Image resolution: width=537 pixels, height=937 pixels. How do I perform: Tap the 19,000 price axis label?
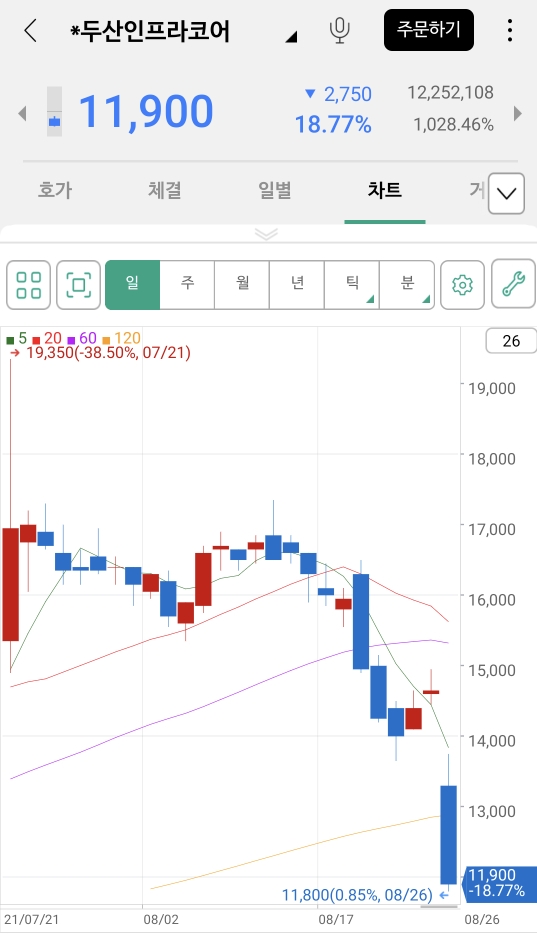[492, 388]
